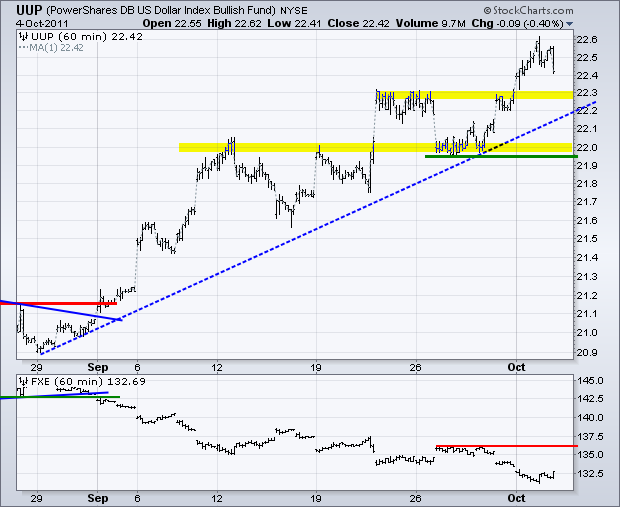Click the 22.6 price axis label
Viewport: 620px width, 507px height.
[587, 40]
